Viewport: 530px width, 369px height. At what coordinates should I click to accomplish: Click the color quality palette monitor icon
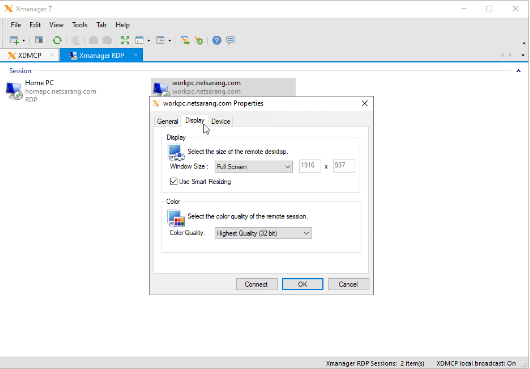point(176,218)
